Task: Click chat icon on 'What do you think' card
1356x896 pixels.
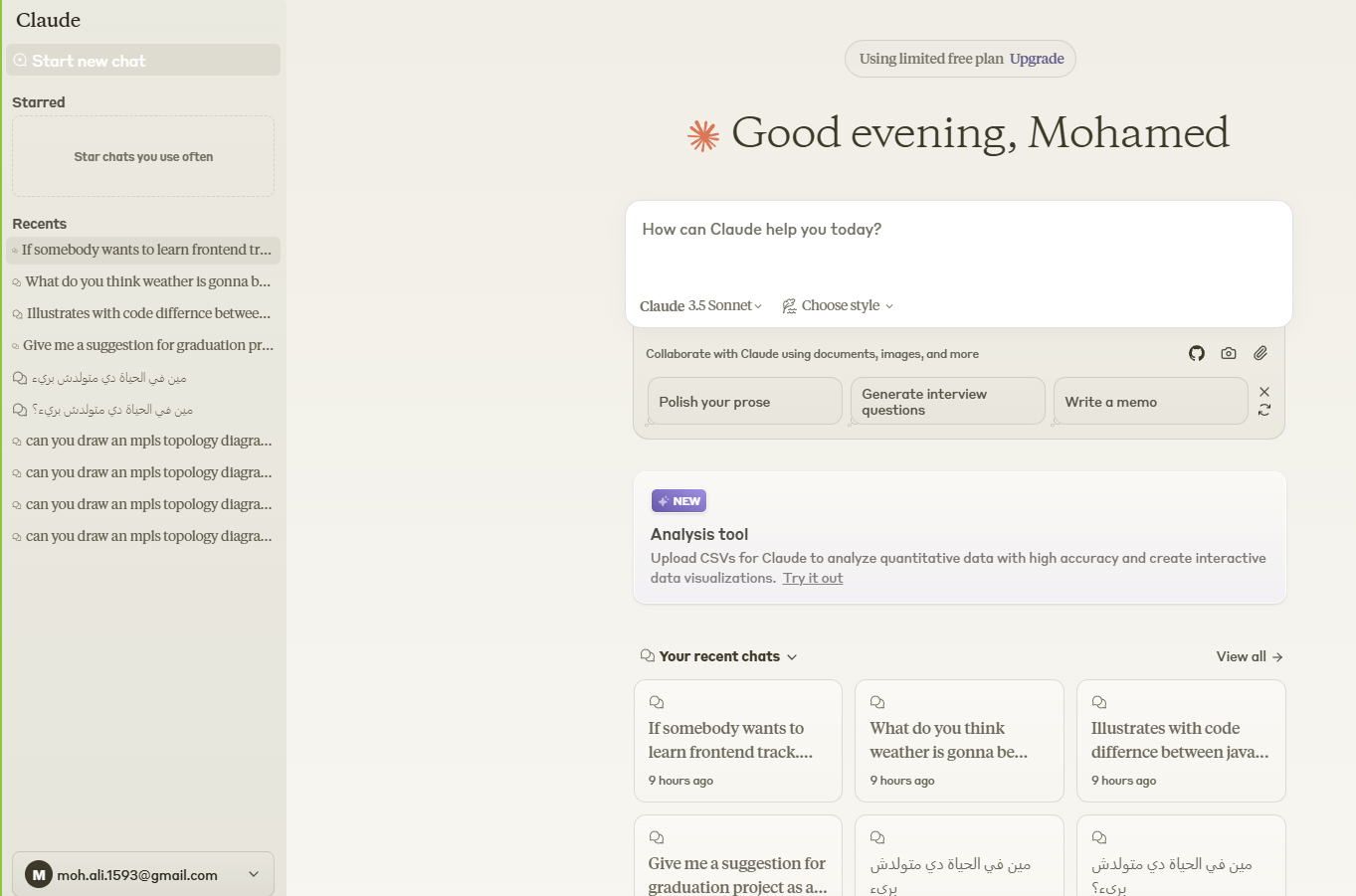Action: pos(877,702)
